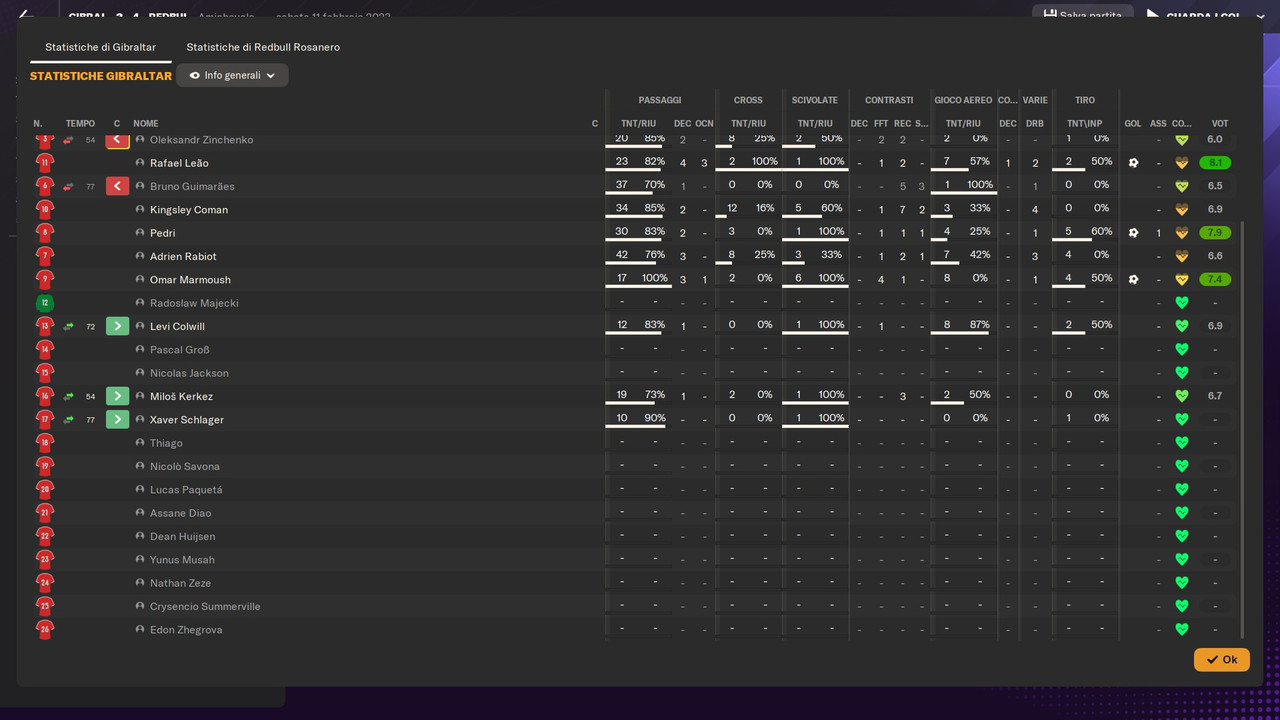Screen dimensions: 1280x720
Task: Click the condition heart icon for Thiago
Action: 1181,443
